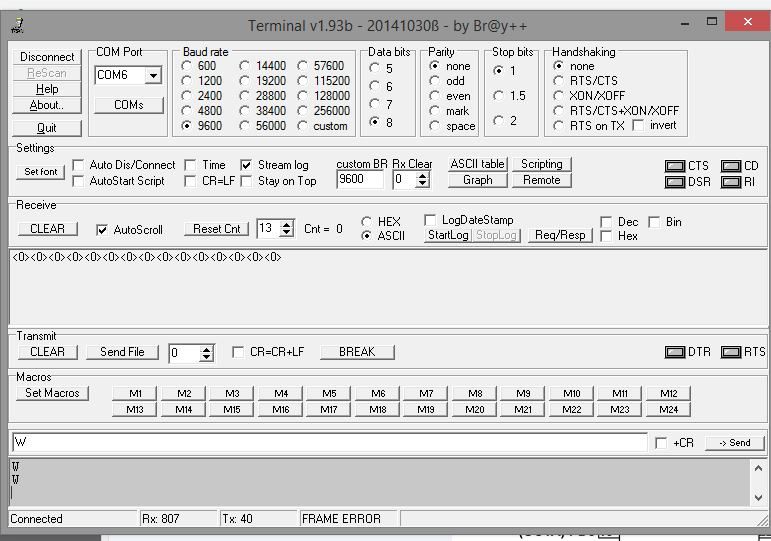The width and height of the screenshot is (771, 541).
Task: Toggle the AutoScroll checkbox
Action: (102, 230)
